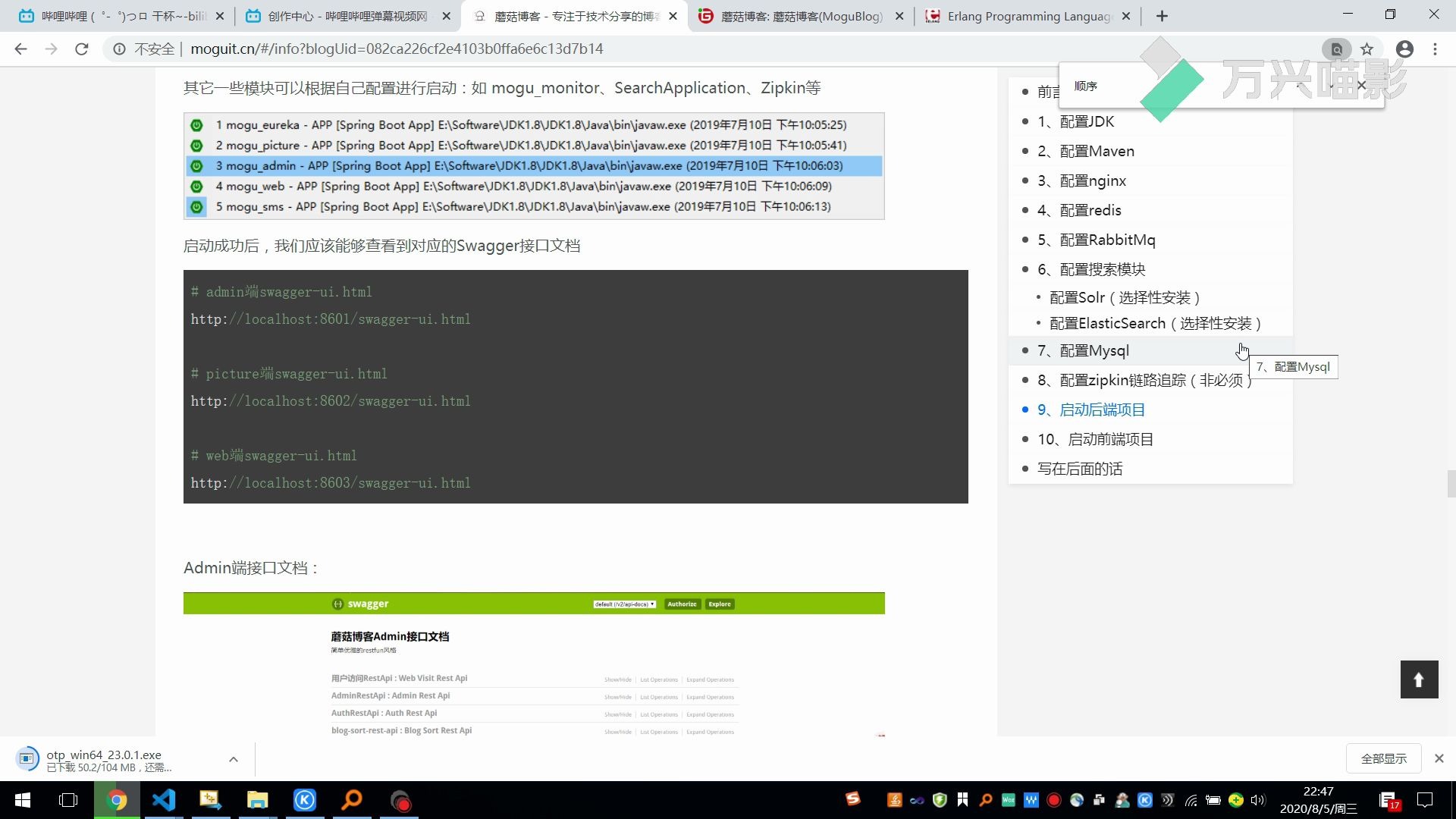Open the site security info icon
This screenshot has height=819, width=1456.
(119, 49)
